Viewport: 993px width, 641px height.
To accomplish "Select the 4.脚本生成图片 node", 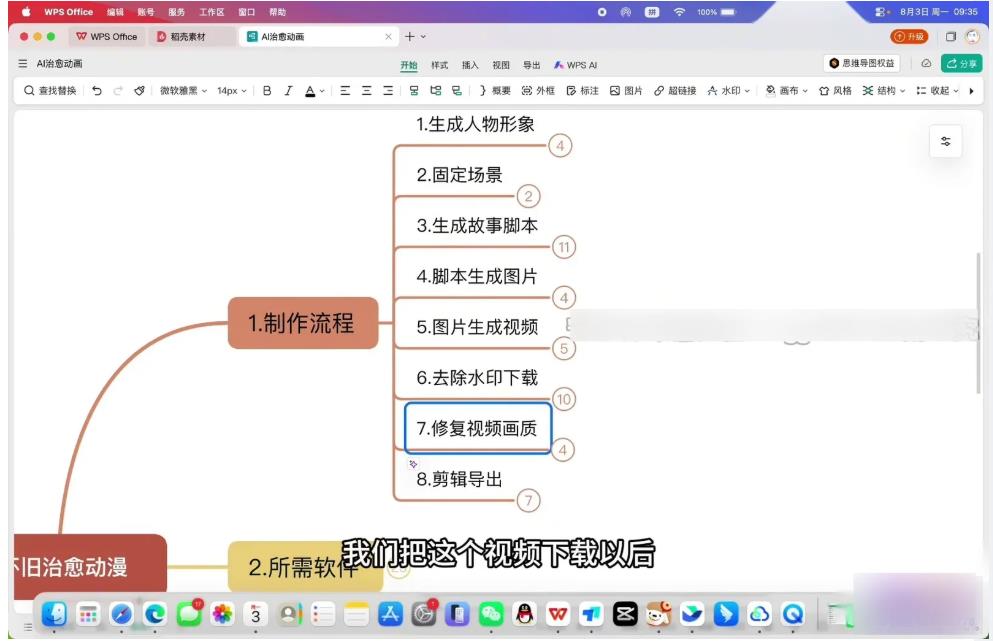I will pyautogui.click(x=477, y=276).
